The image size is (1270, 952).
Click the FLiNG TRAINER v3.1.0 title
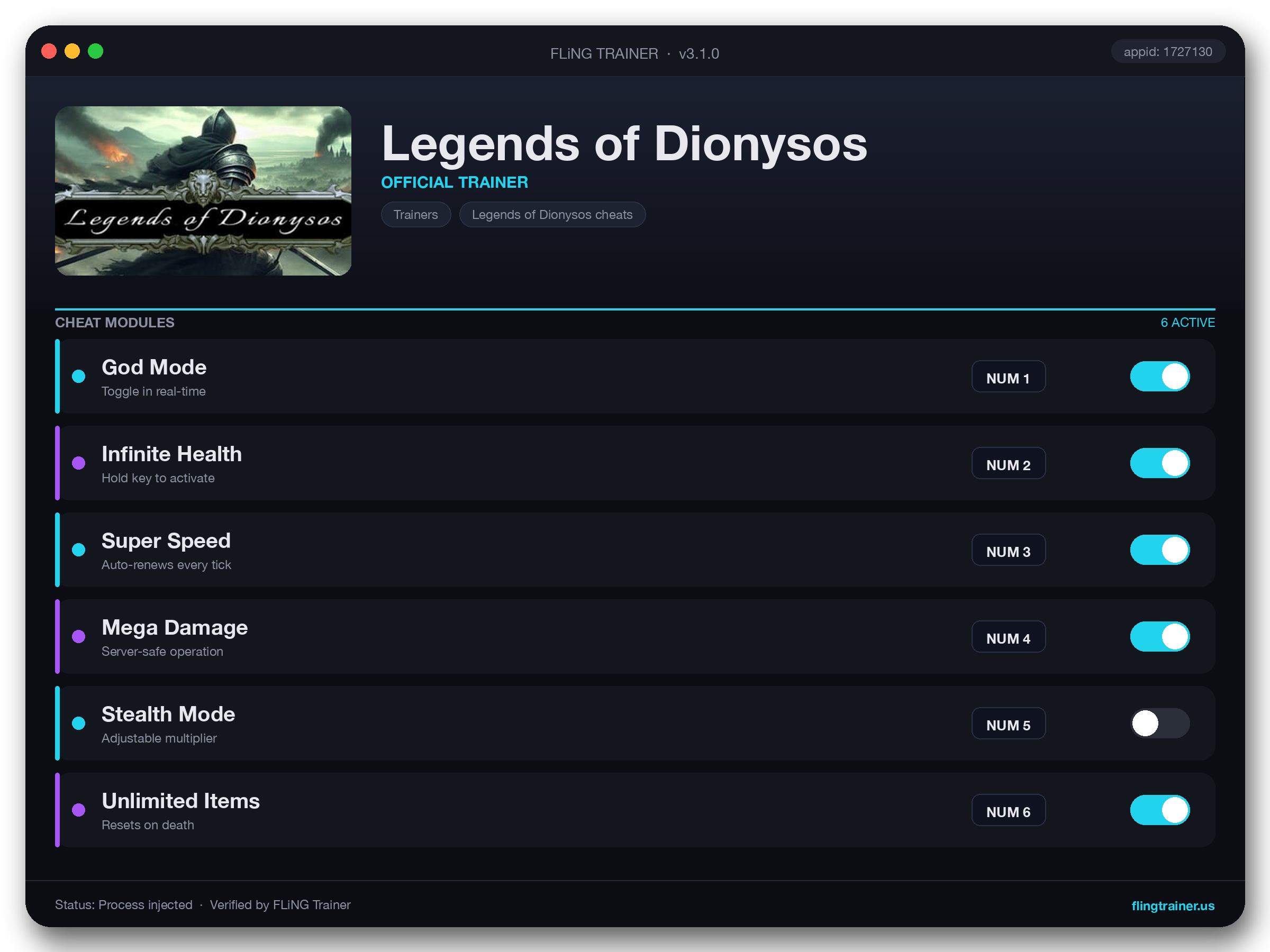(634, 53)
